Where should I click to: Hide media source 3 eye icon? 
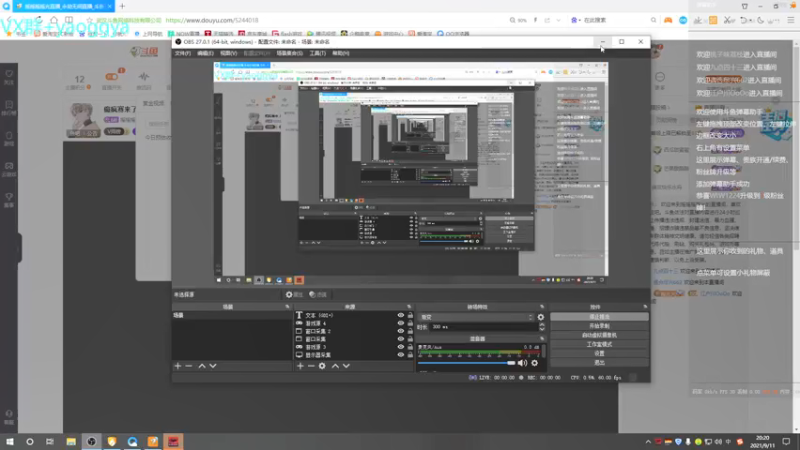401,347
